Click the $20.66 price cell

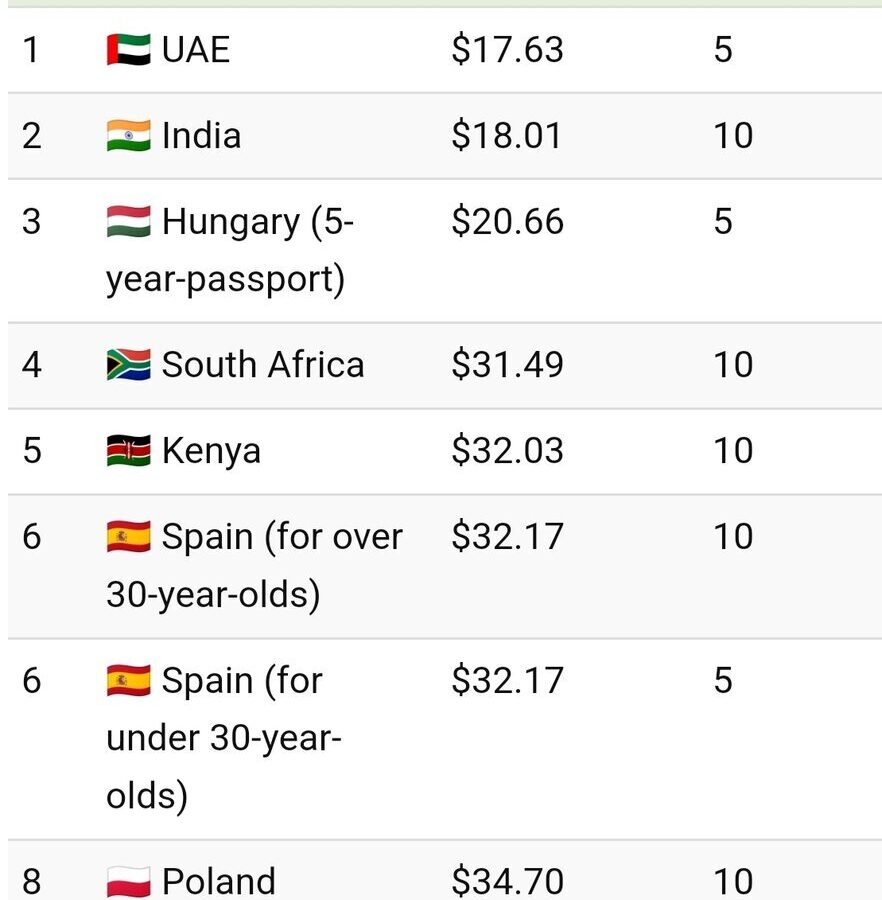507,222
